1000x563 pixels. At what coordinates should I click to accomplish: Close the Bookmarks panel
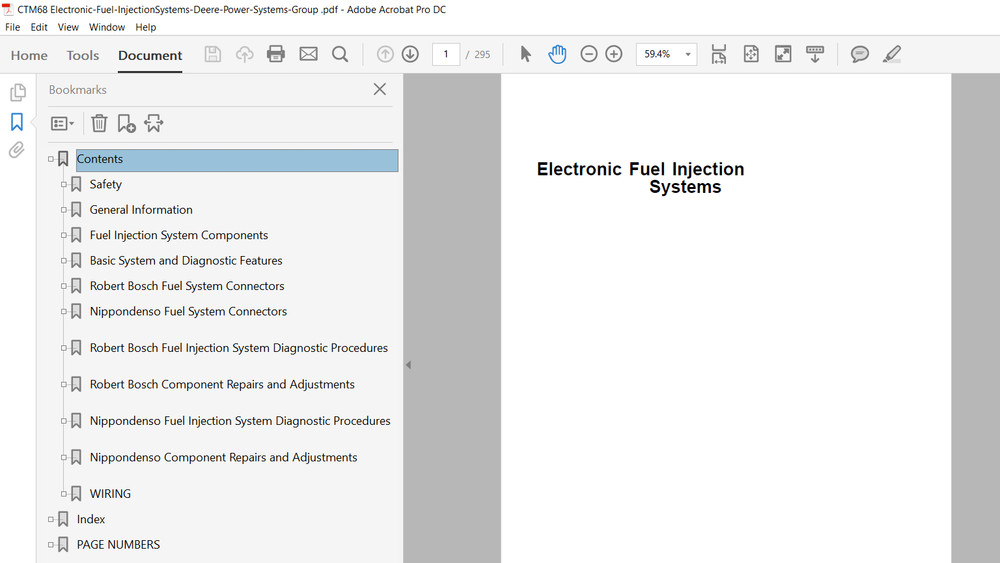point(379,89)
